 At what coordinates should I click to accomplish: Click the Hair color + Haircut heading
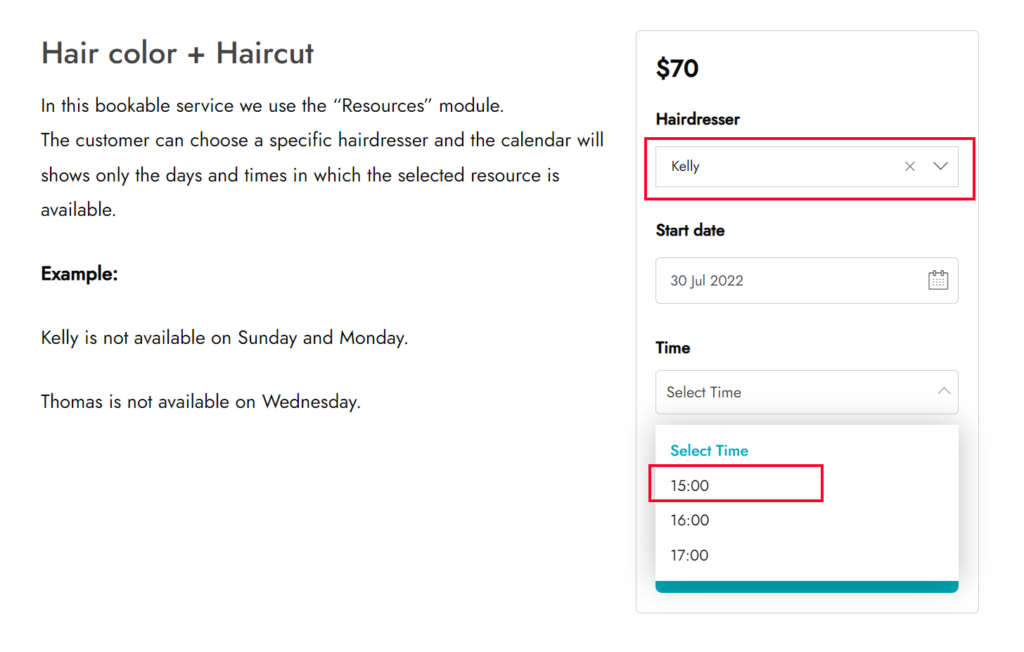(x=177, y=53)
